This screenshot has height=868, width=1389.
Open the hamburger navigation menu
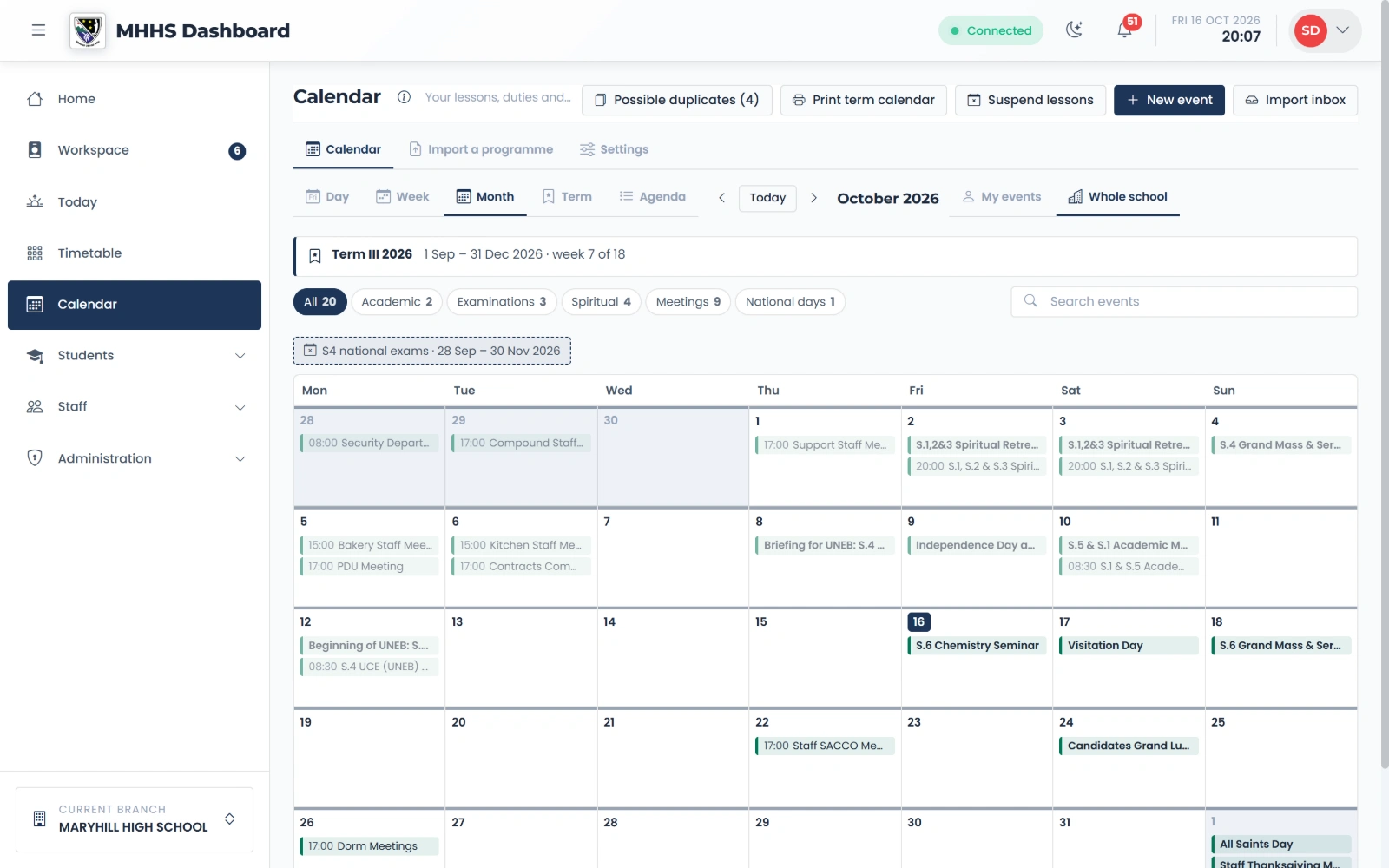[x=38, y=30]
